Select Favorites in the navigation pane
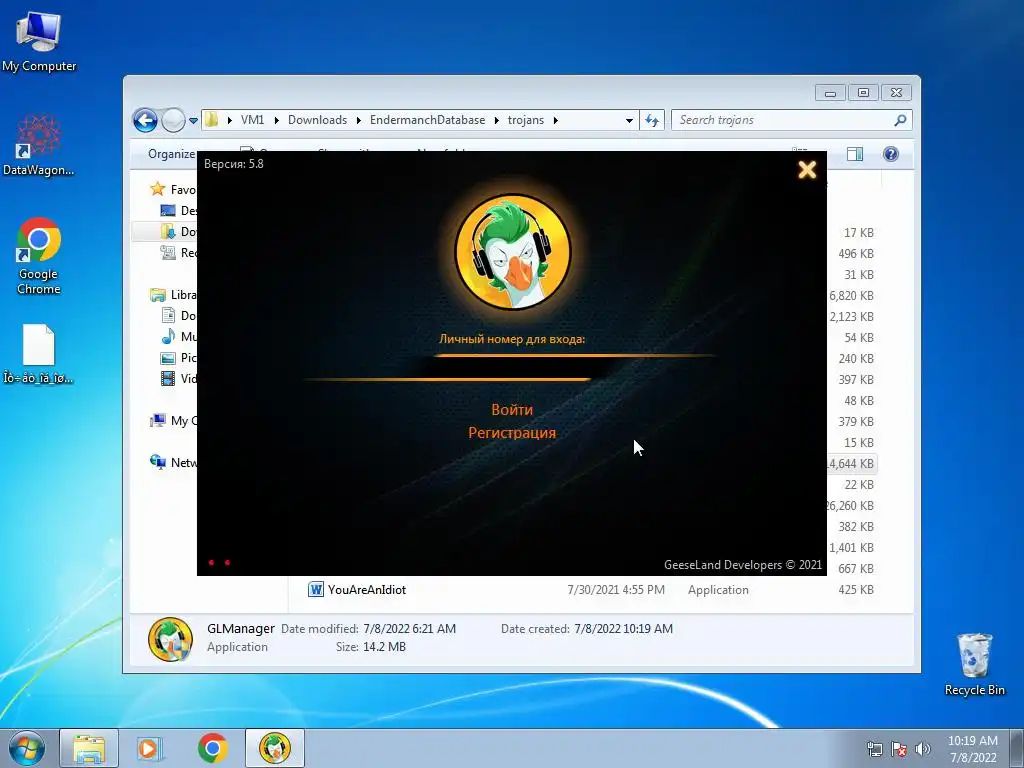The image size is (1024, 768). tap(174, 189)
